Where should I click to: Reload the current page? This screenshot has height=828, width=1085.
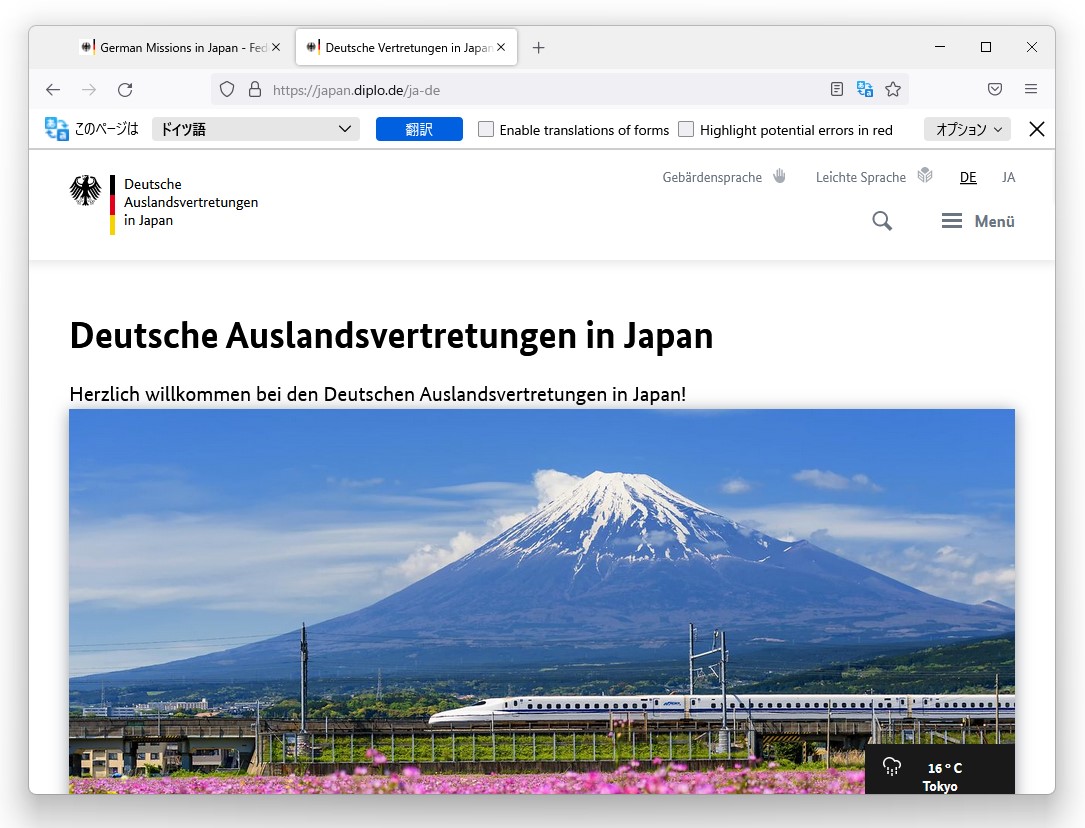point(125,89)
